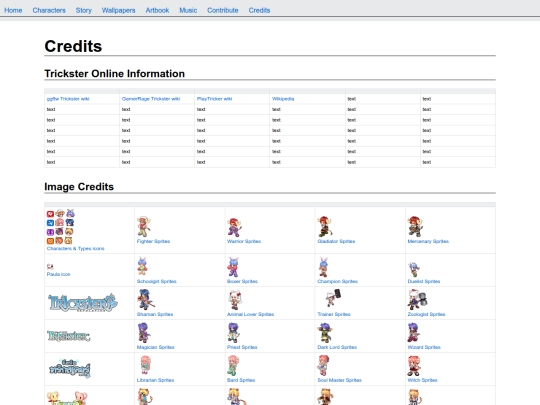Click the small Paula icon image
The image size is (540, 405).
click(50, 266)
